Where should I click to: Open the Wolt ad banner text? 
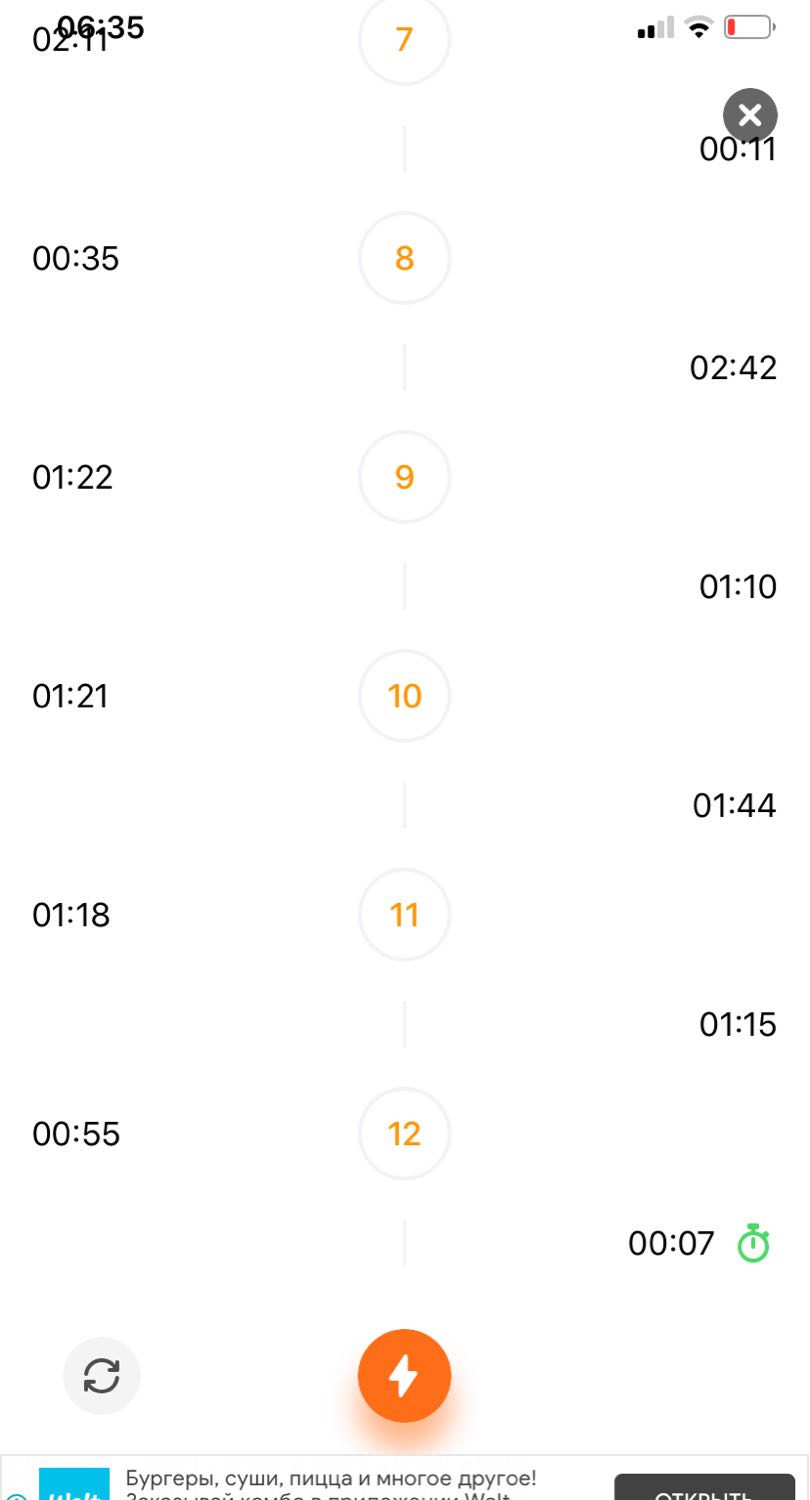331,1485
